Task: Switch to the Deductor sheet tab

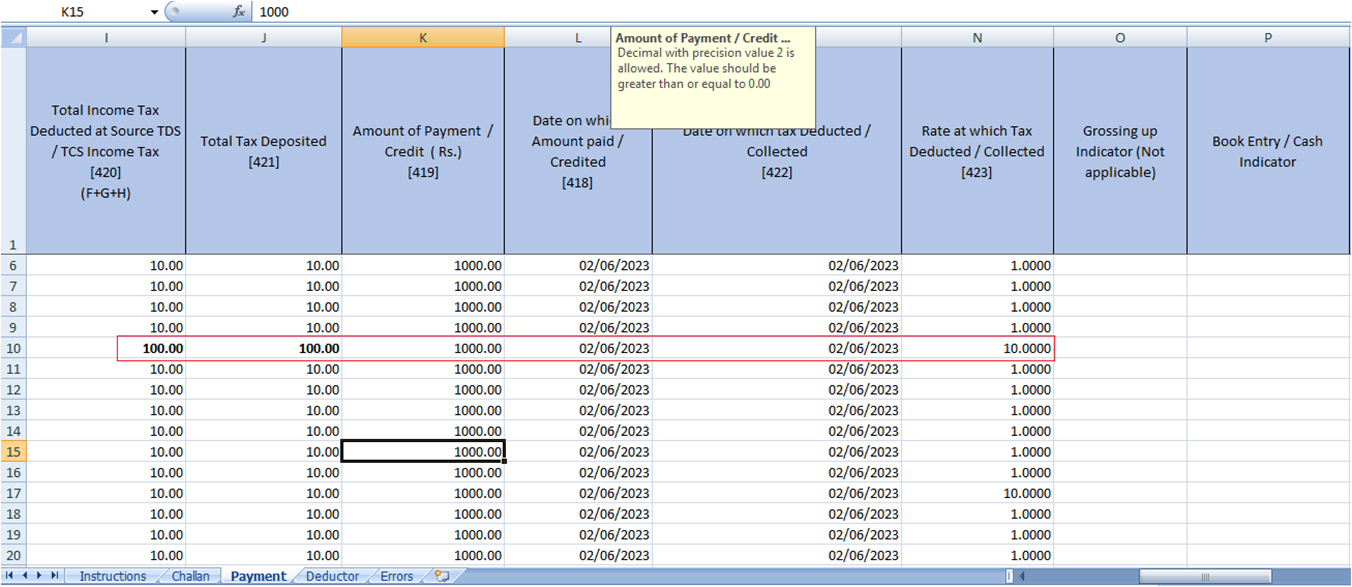Action: point(332,575)
